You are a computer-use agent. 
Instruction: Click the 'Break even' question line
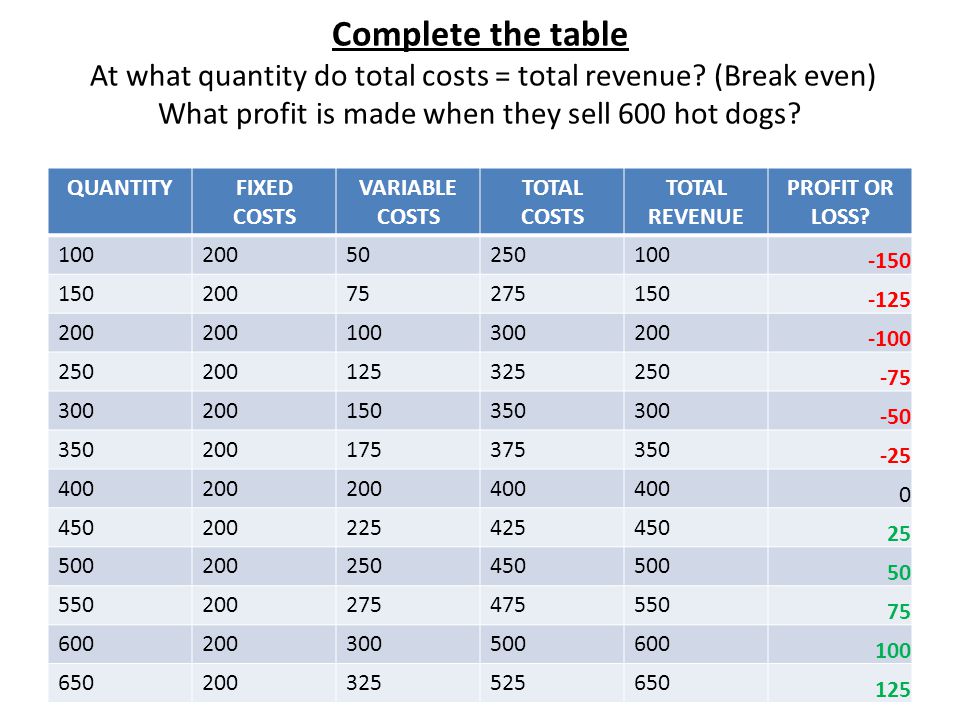coord(482,77)
